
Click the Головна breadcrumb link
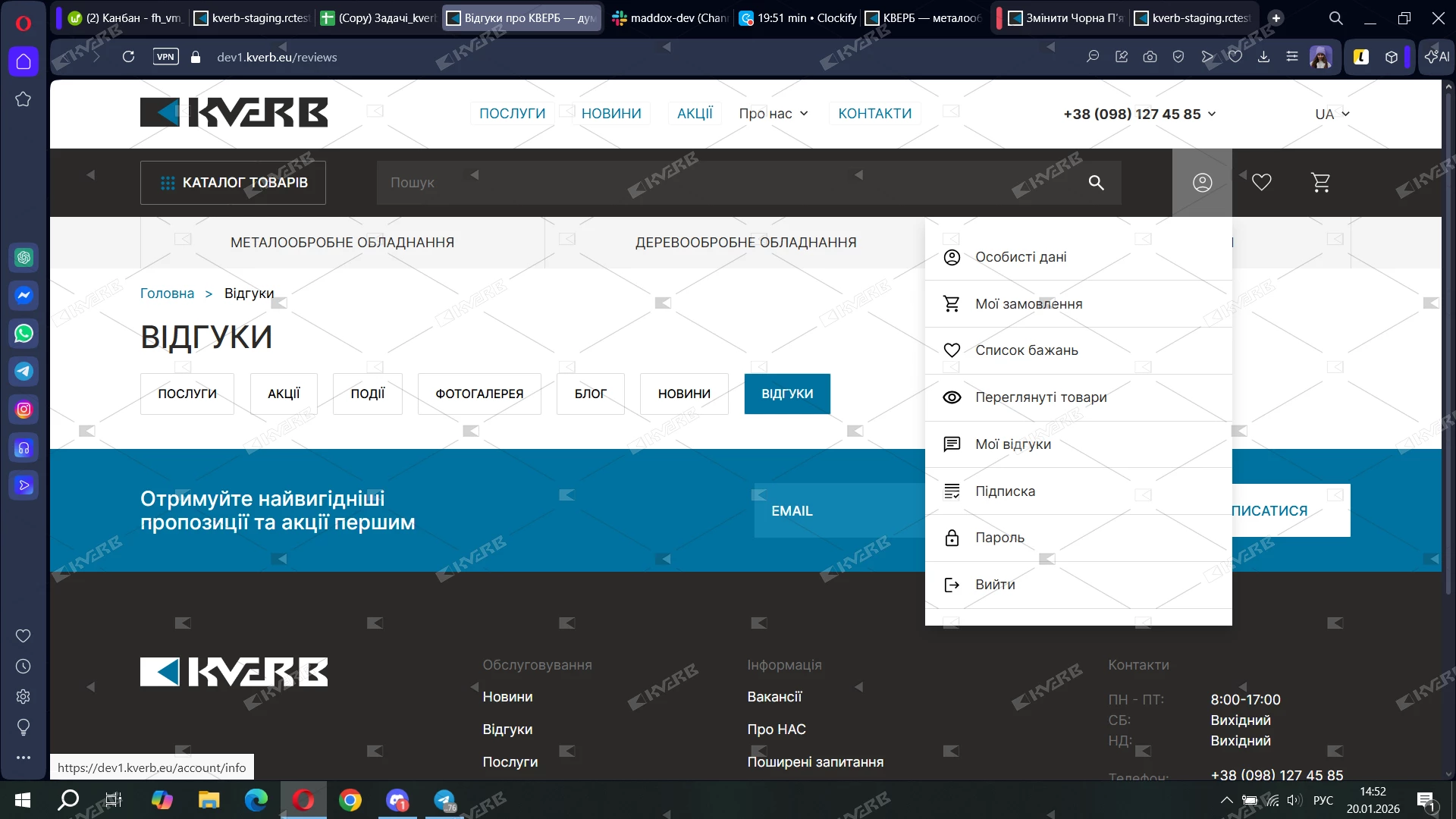167,293
